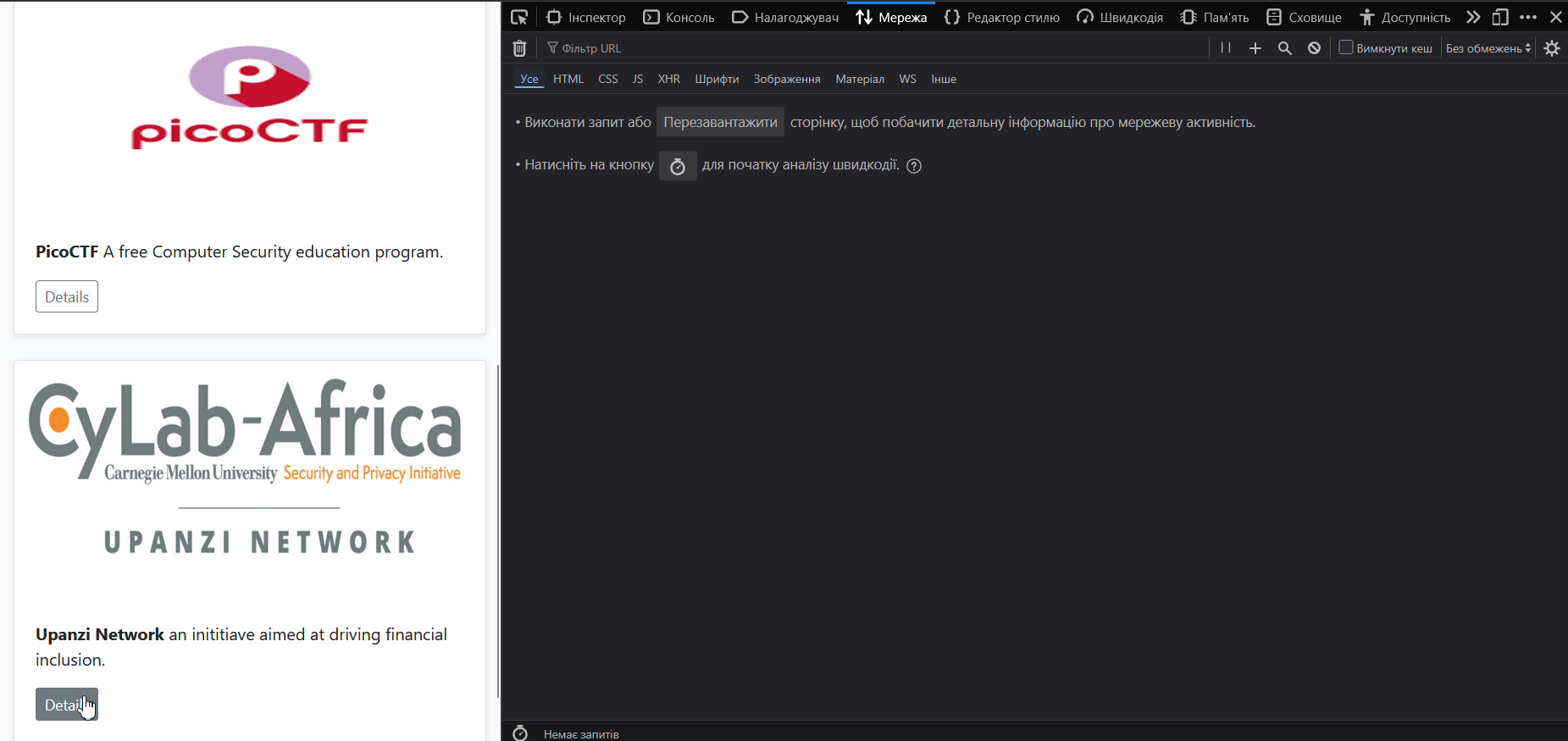Toggle responsive design mode icon

pos(1500,17)
